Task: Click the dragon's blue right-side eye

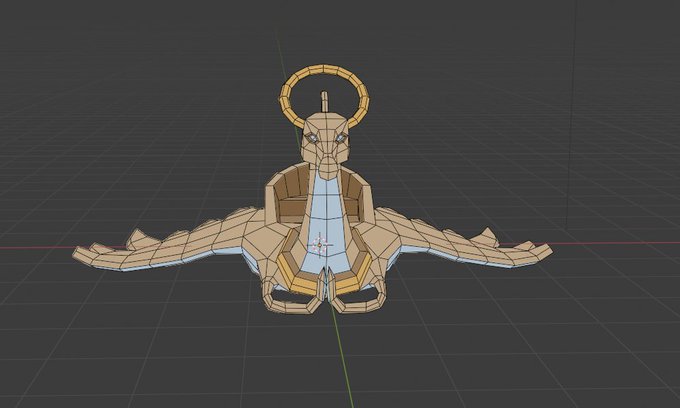Action: pos(340,138)
